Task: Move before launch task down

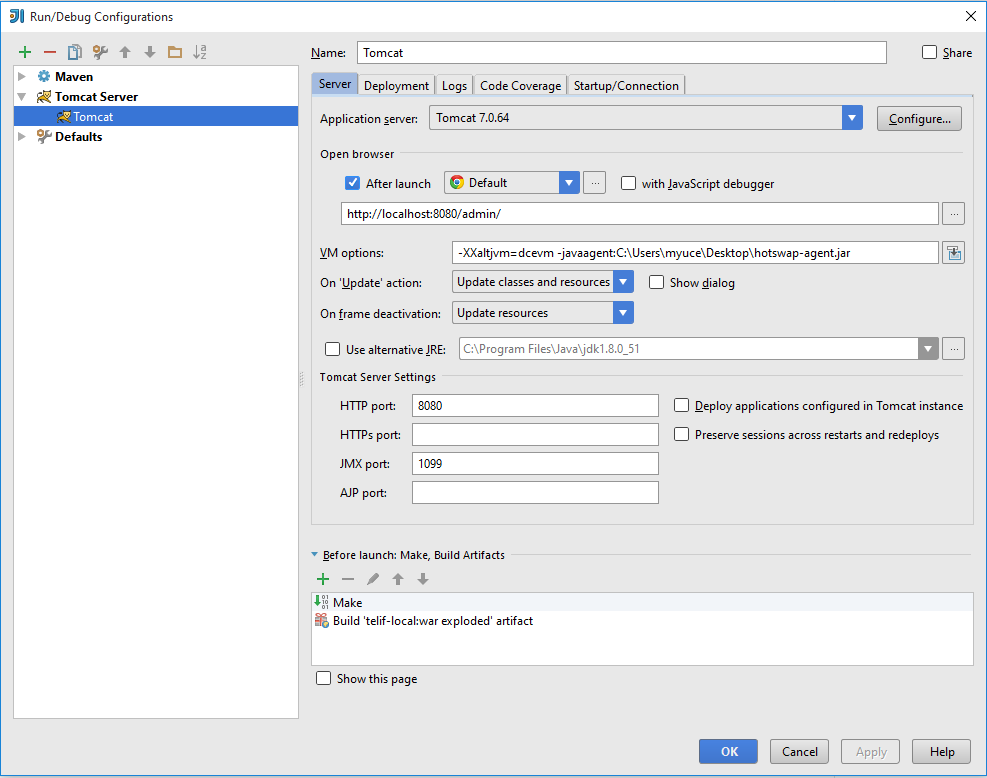Action: (x=423, y=579)
